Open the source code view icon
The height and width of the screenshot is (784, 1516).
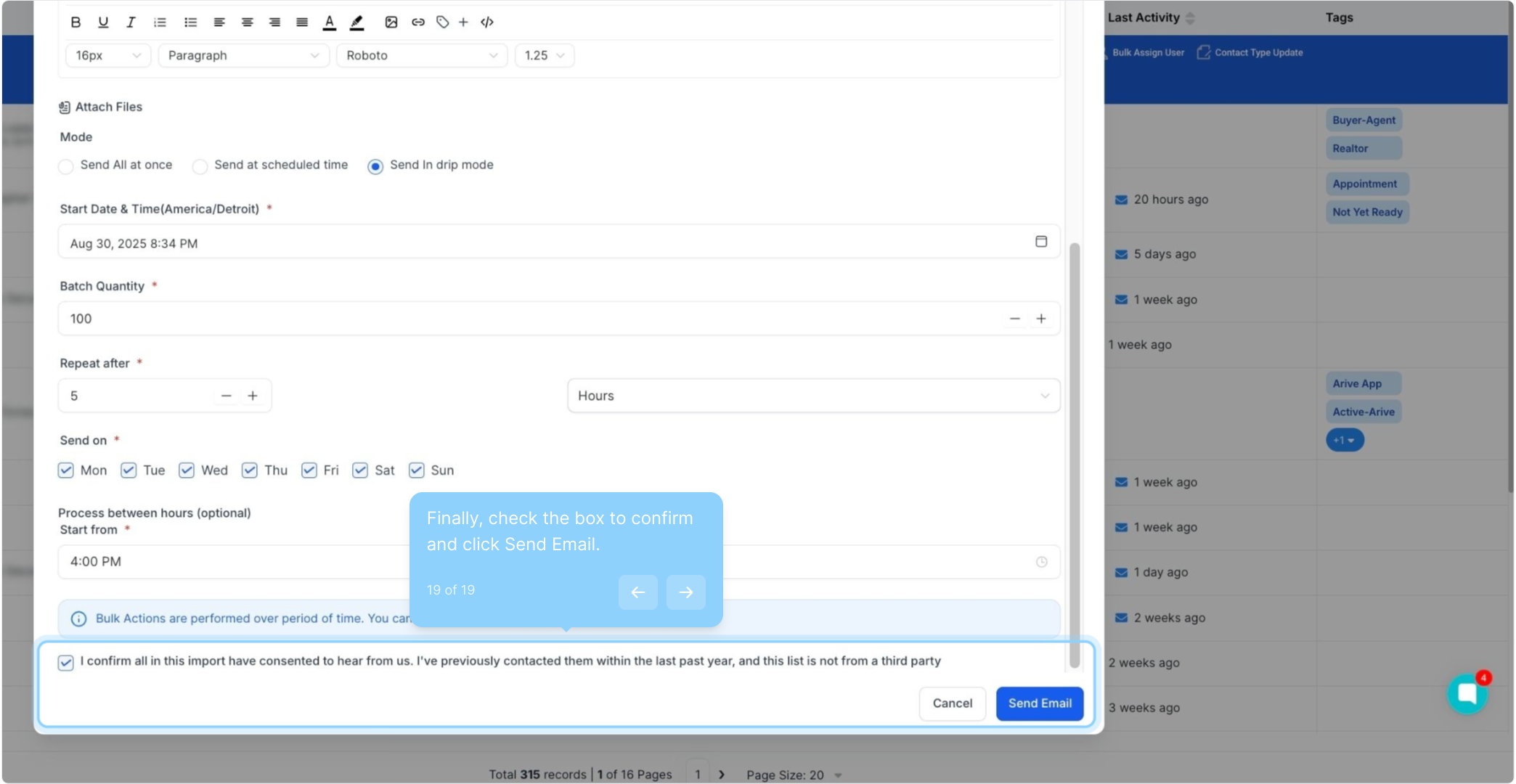pyautogui.click(x=487, y=22)
